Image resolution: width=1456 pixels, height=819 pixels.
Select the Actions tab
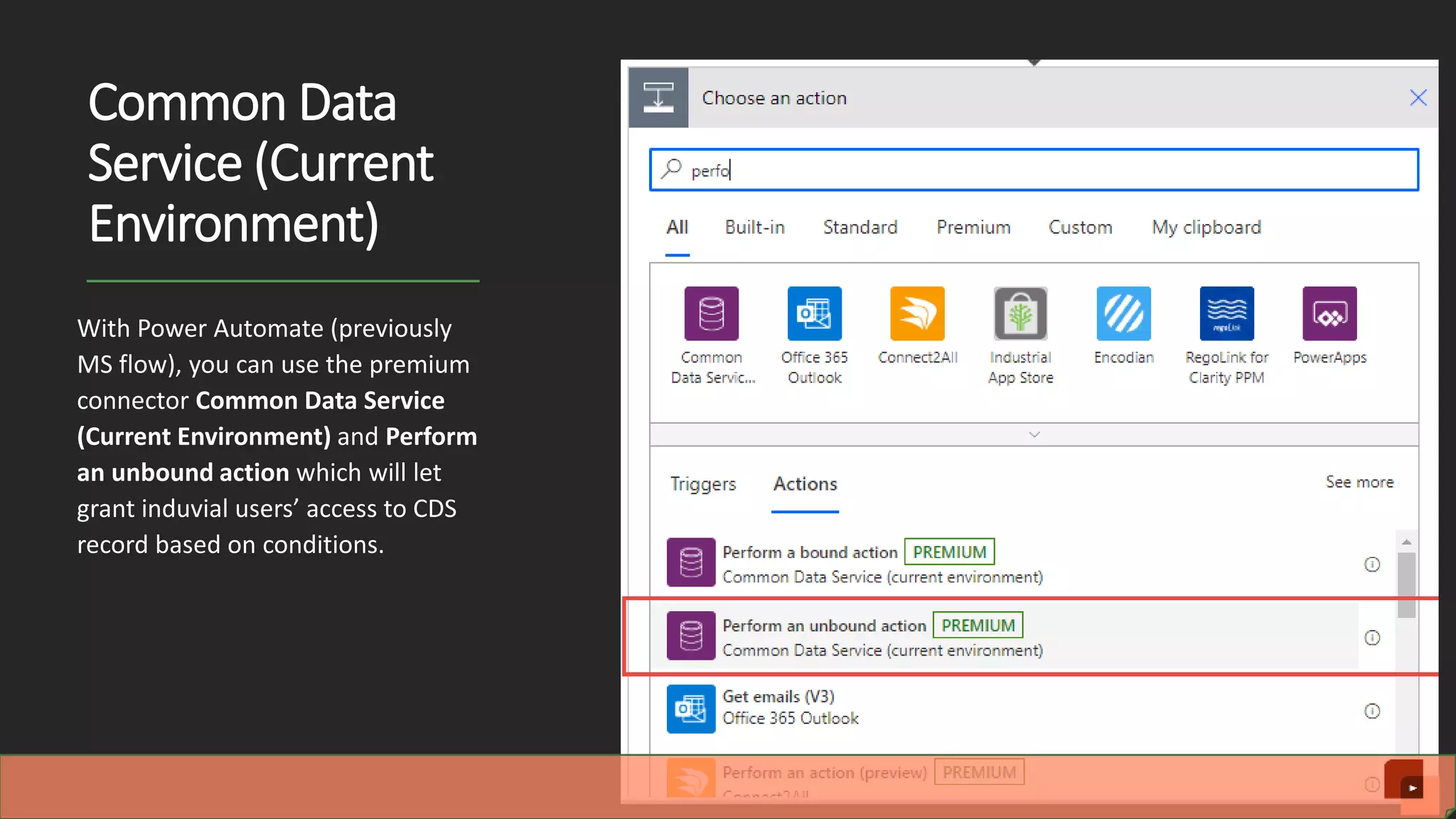(805, 484)
